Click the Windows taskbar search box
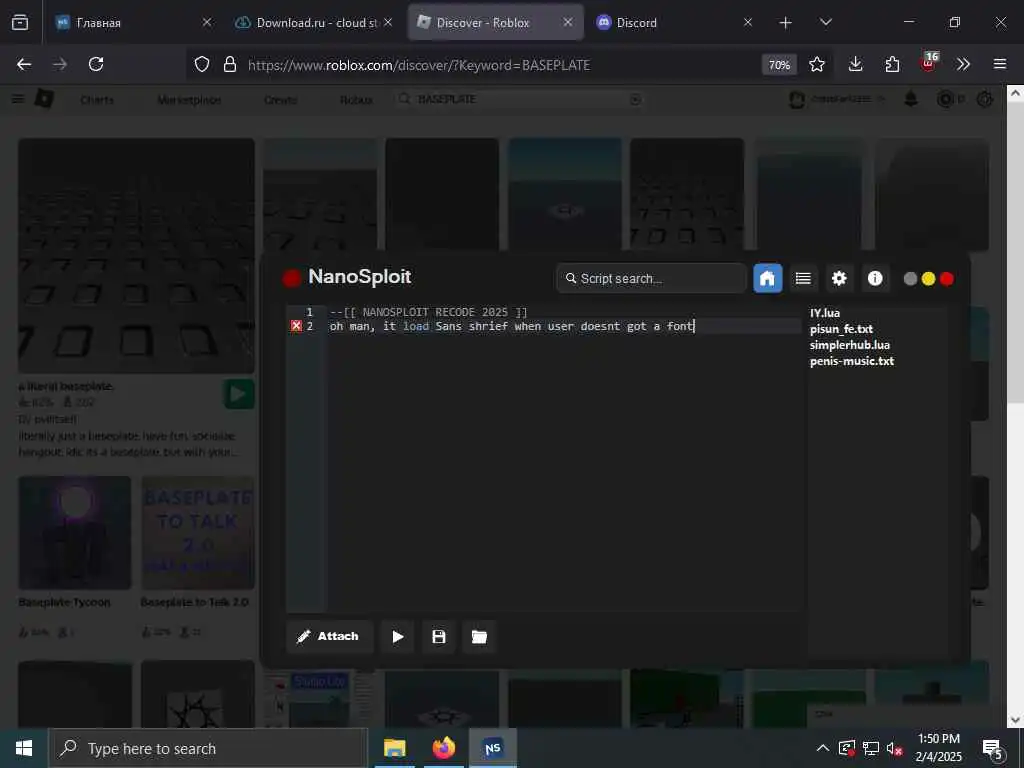This screenshot has width=1024, height=768. click(x=208, y=748)
